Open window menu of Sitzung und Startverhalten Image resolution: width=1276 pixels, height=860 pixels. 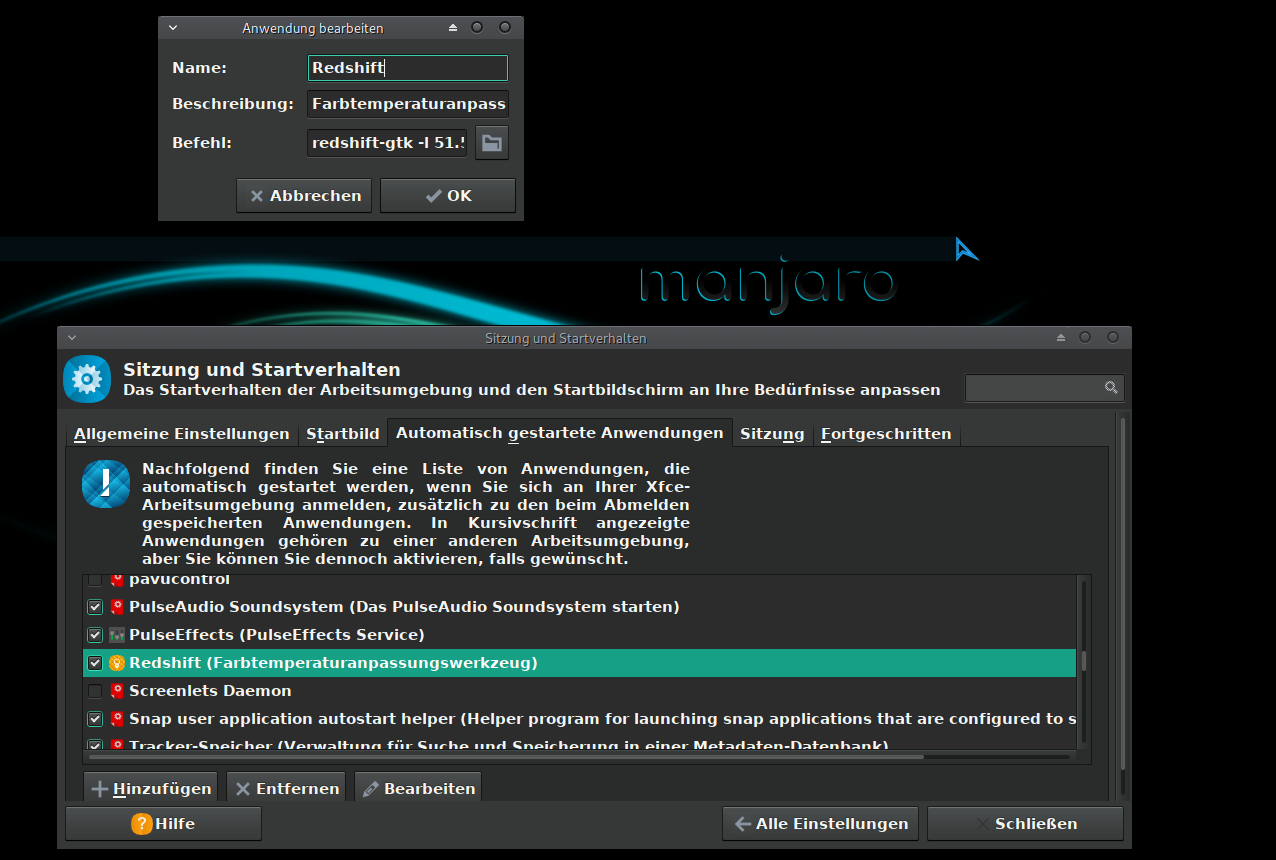[x=72, y=338]
